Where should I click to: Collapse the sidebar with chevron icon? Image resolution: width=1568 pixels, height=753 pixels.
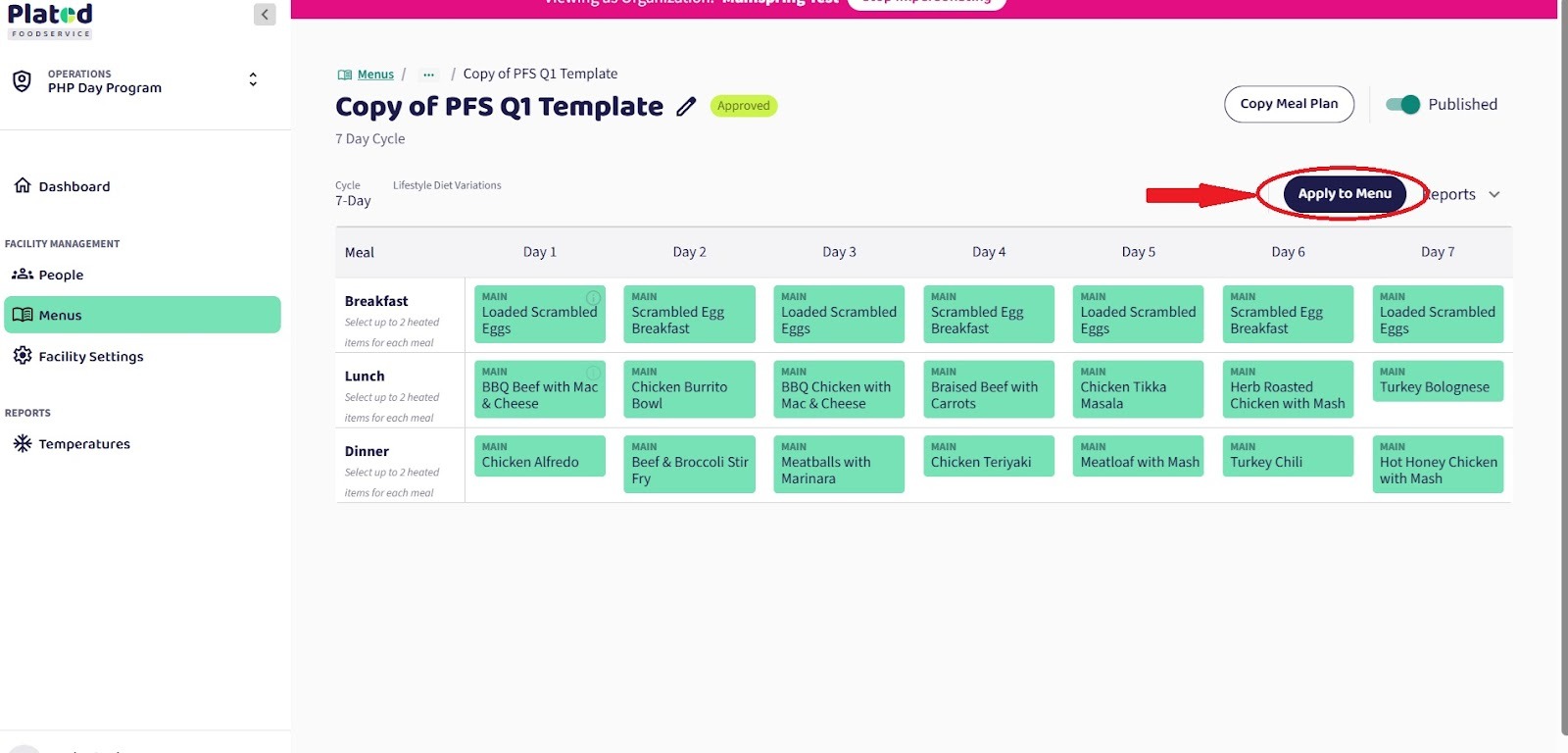coord(265,14)
